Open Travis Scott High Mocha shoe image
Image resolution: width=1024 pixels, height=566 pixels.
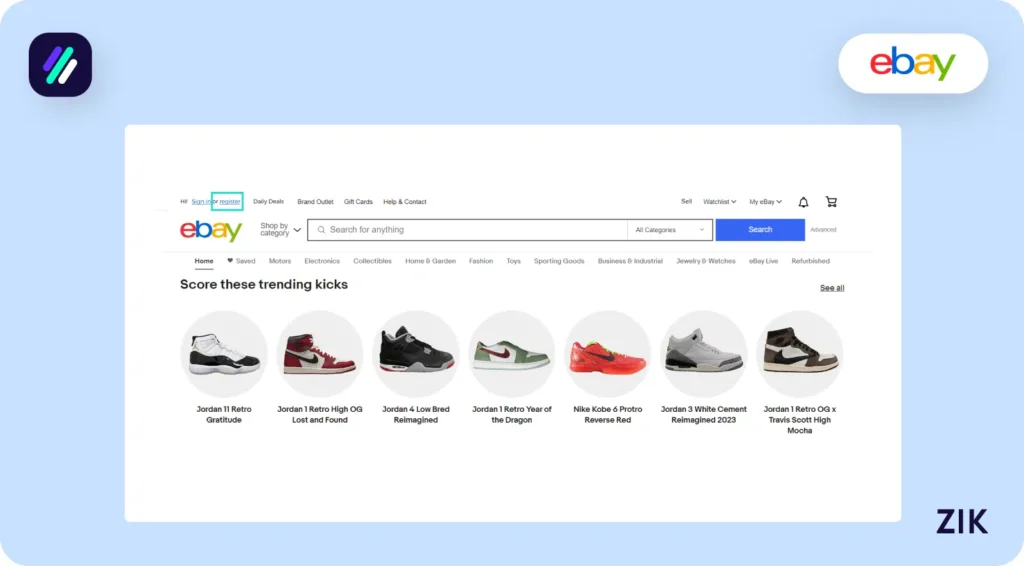point(799,354)
